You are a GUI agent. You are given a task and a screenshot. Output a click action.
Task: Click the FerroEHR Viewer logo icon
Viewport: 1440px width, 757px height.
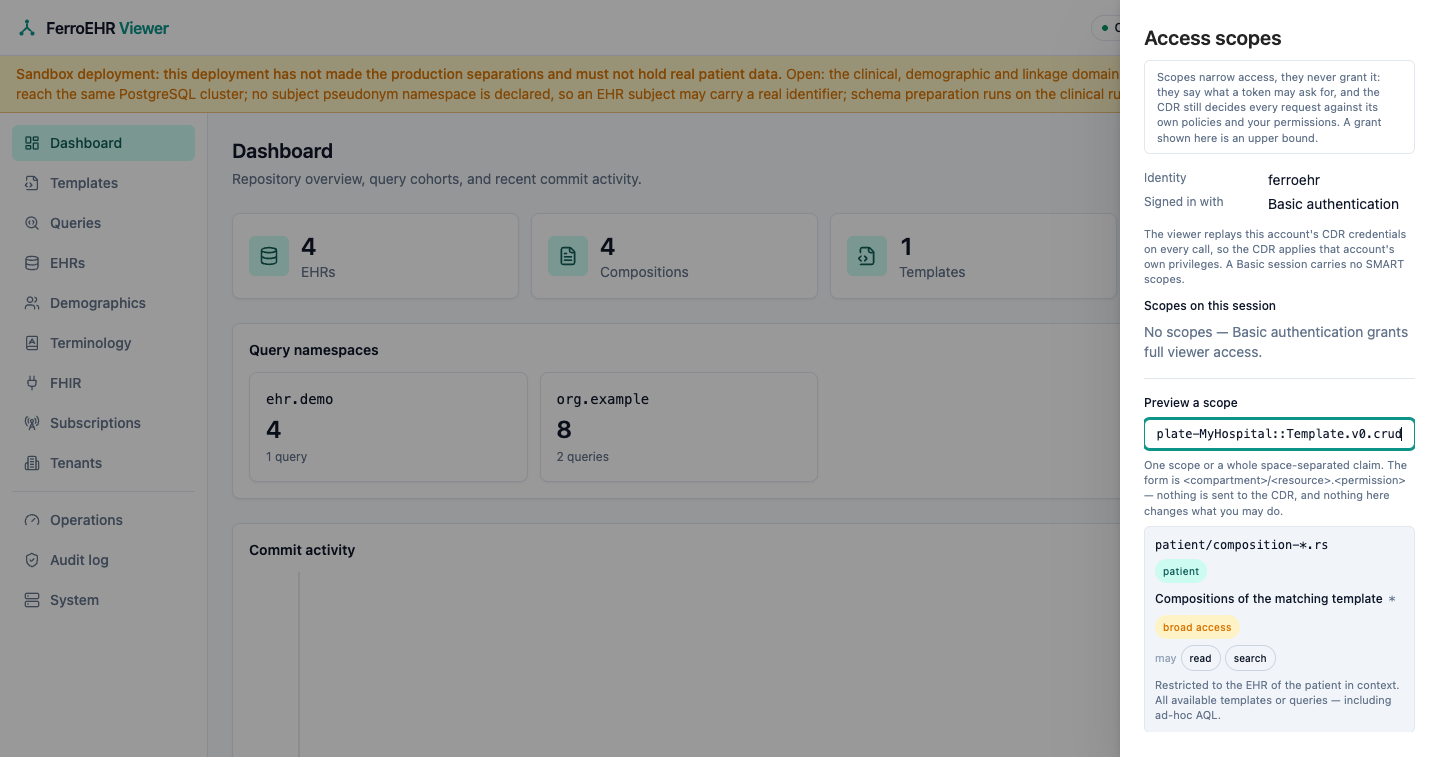pos(27,28)
